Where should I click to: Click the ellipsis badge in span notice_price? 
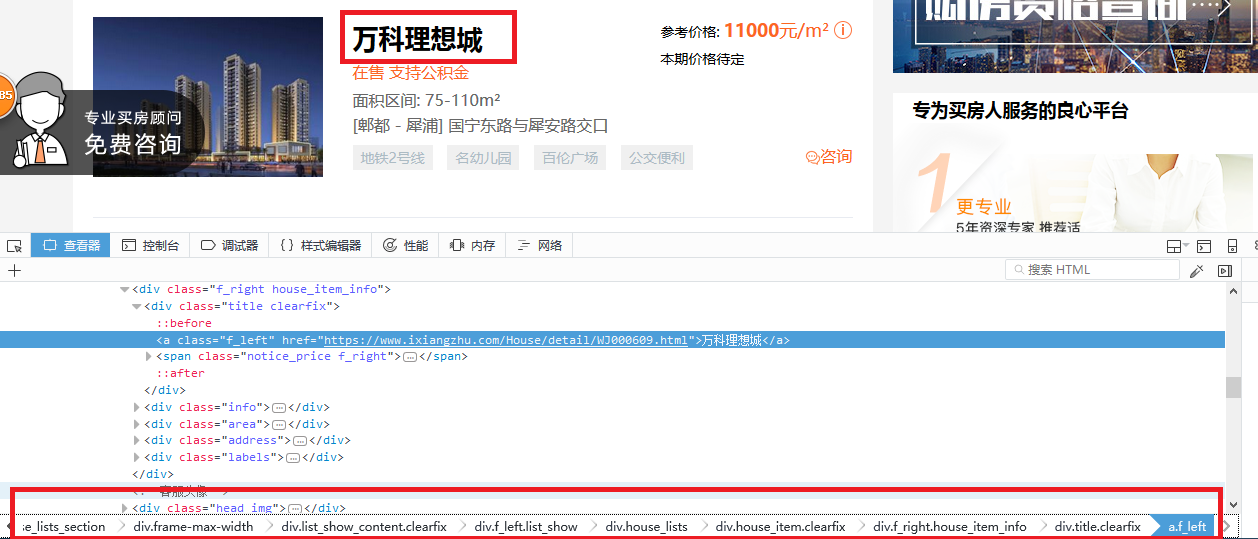(409, 357)
